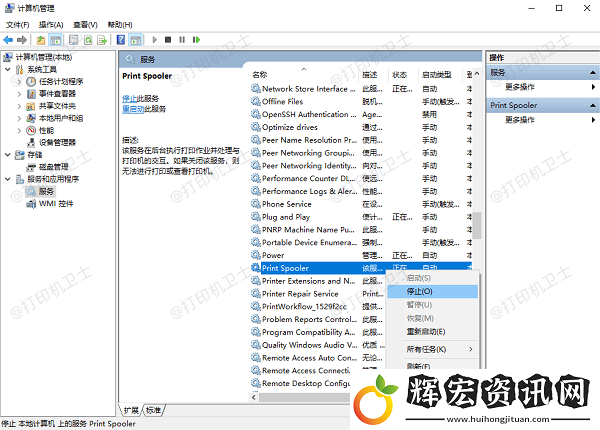Select the Phone Service row
600x430 pixels.
coord(361,204)
